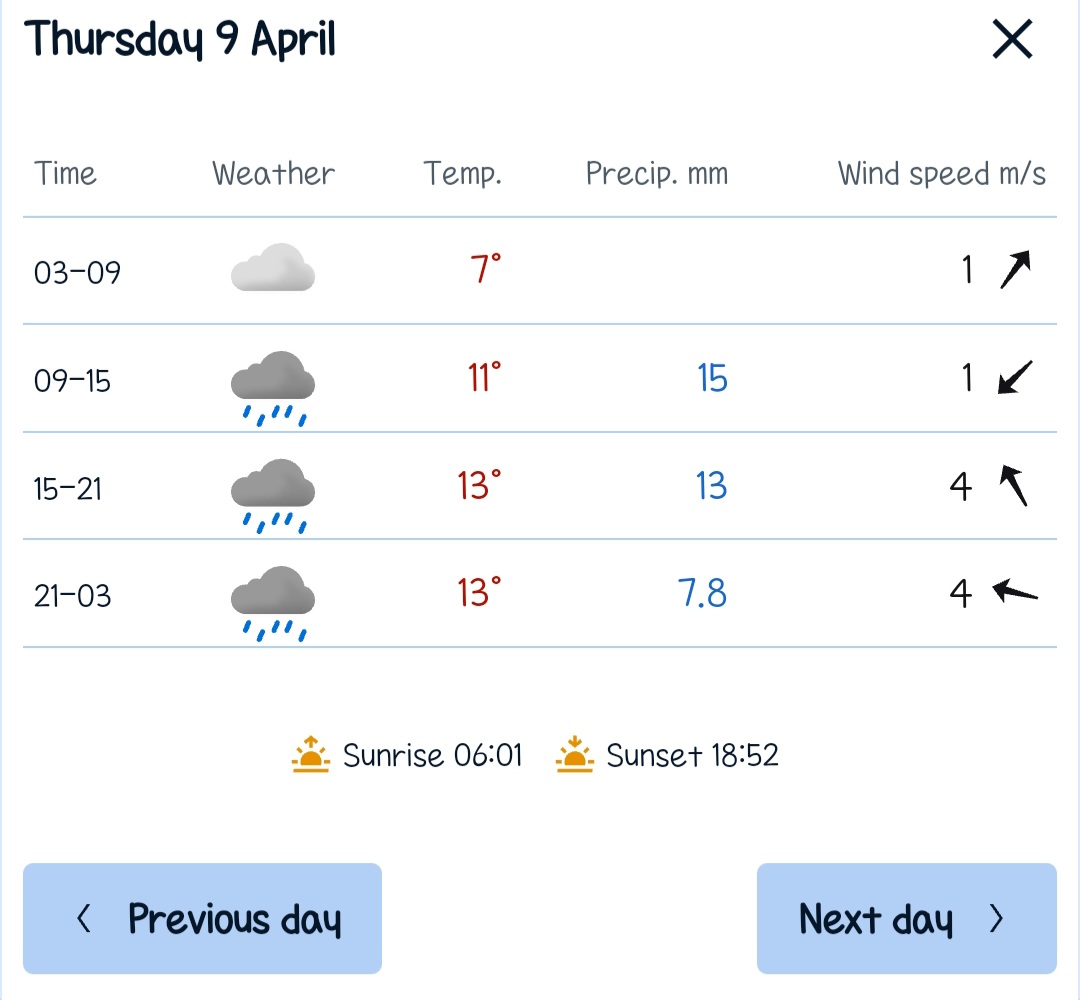The image size is (1080, 1000).
Task: Click the Thursday 9 April heading
Action: click(180, 40)
